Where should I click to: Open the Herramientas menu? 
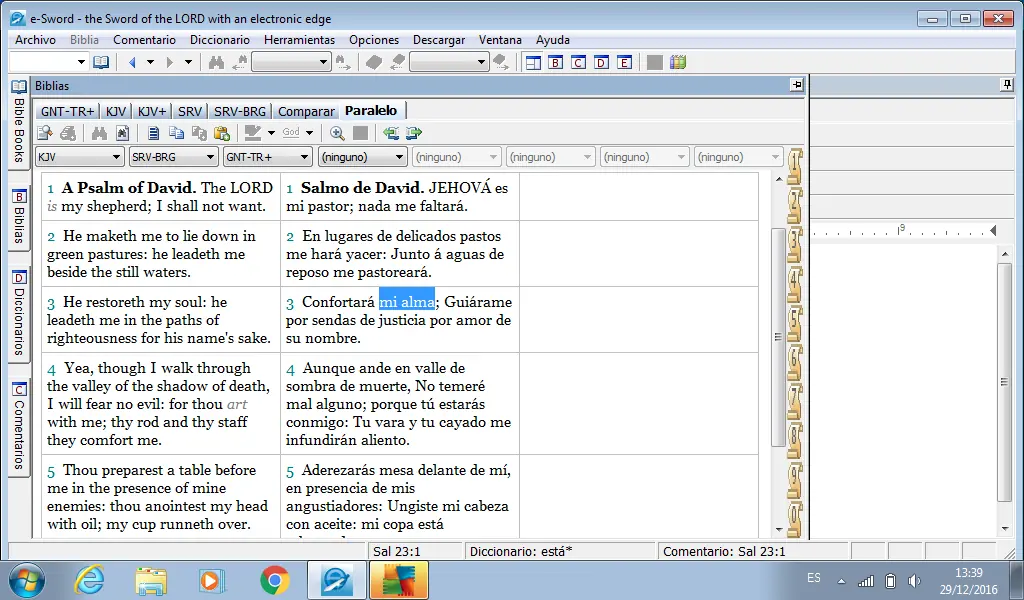point(299,40)
